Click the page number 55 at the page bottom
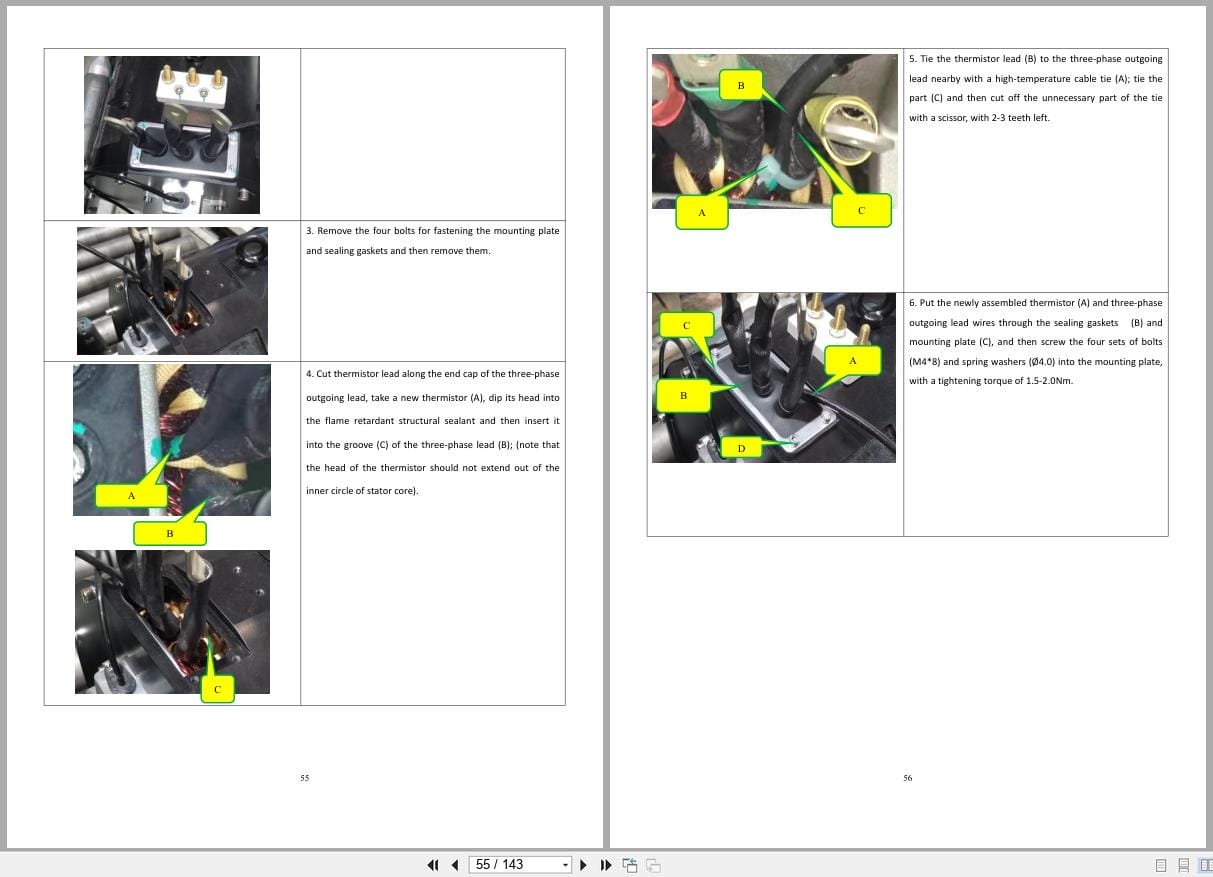The image size is (1213, 877). coord(305,778)
